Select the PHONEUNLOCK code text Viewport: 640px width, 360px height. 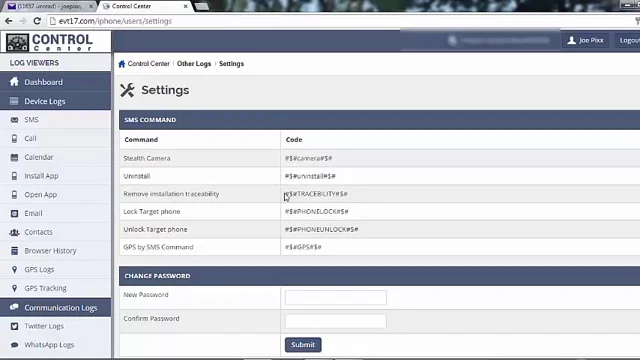point(321,229)
